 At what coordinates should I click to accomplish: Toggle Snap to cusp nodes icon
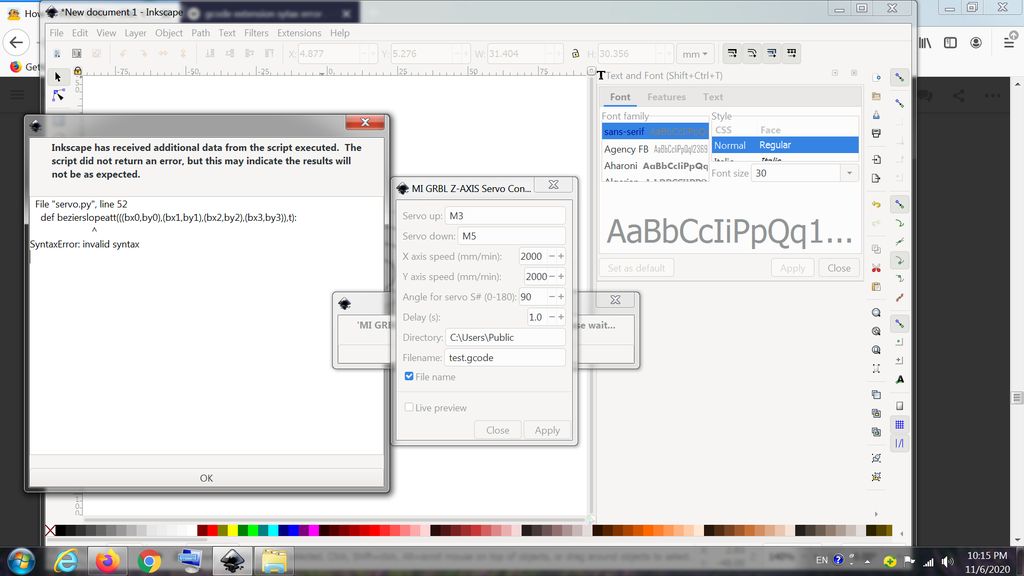900,261
